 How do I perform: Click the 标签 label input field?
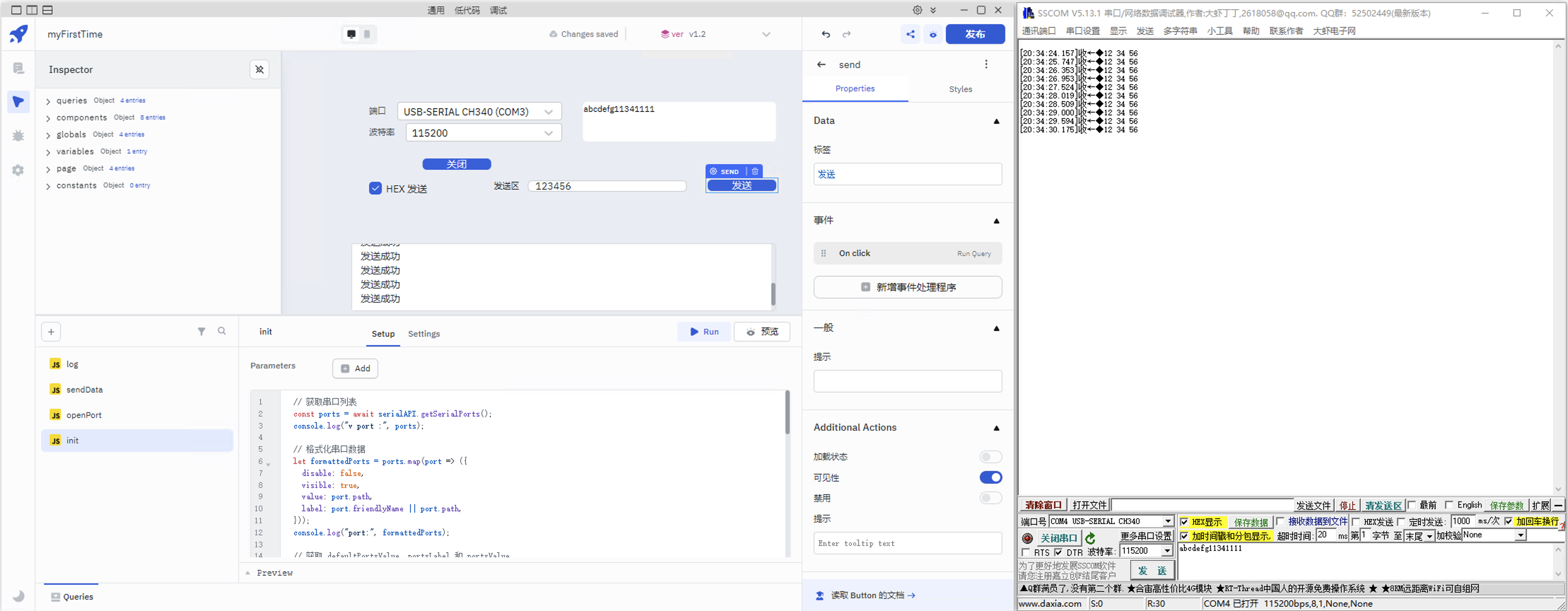tap(907, 174)
